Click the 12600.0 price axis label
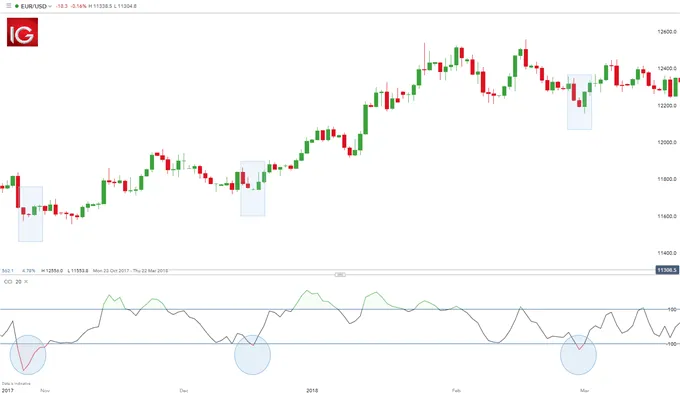Viewport: 680px width, 393px height. 667,32
